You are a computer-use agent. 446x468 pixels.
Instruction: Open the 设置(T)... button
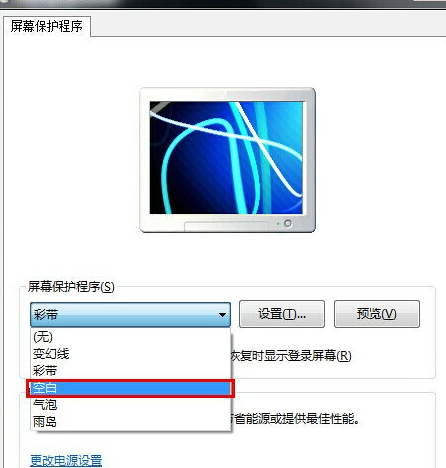point(282,314)
